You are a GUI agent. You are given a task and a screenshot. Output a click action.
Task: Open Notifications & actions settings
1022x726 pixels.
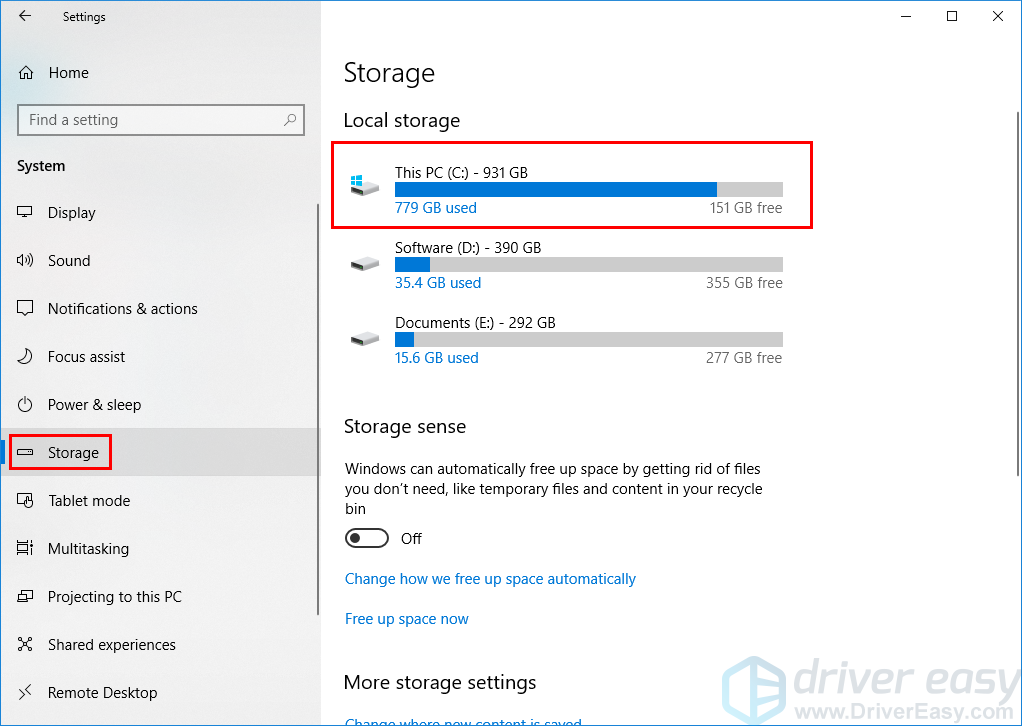click(122, 308)
